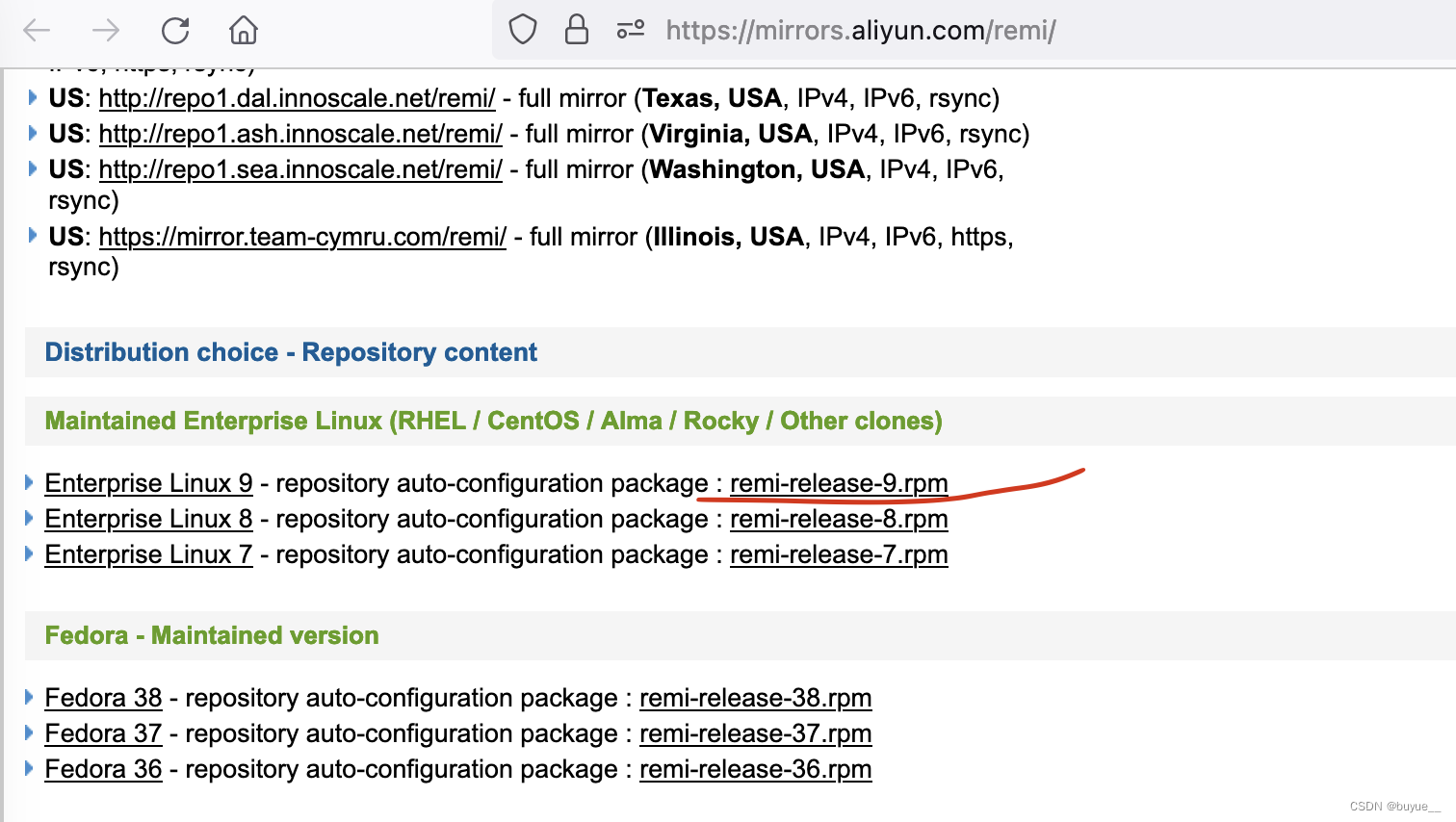Download remi-release-9.rpm package

pyautogui.click(x=839, y=483)
